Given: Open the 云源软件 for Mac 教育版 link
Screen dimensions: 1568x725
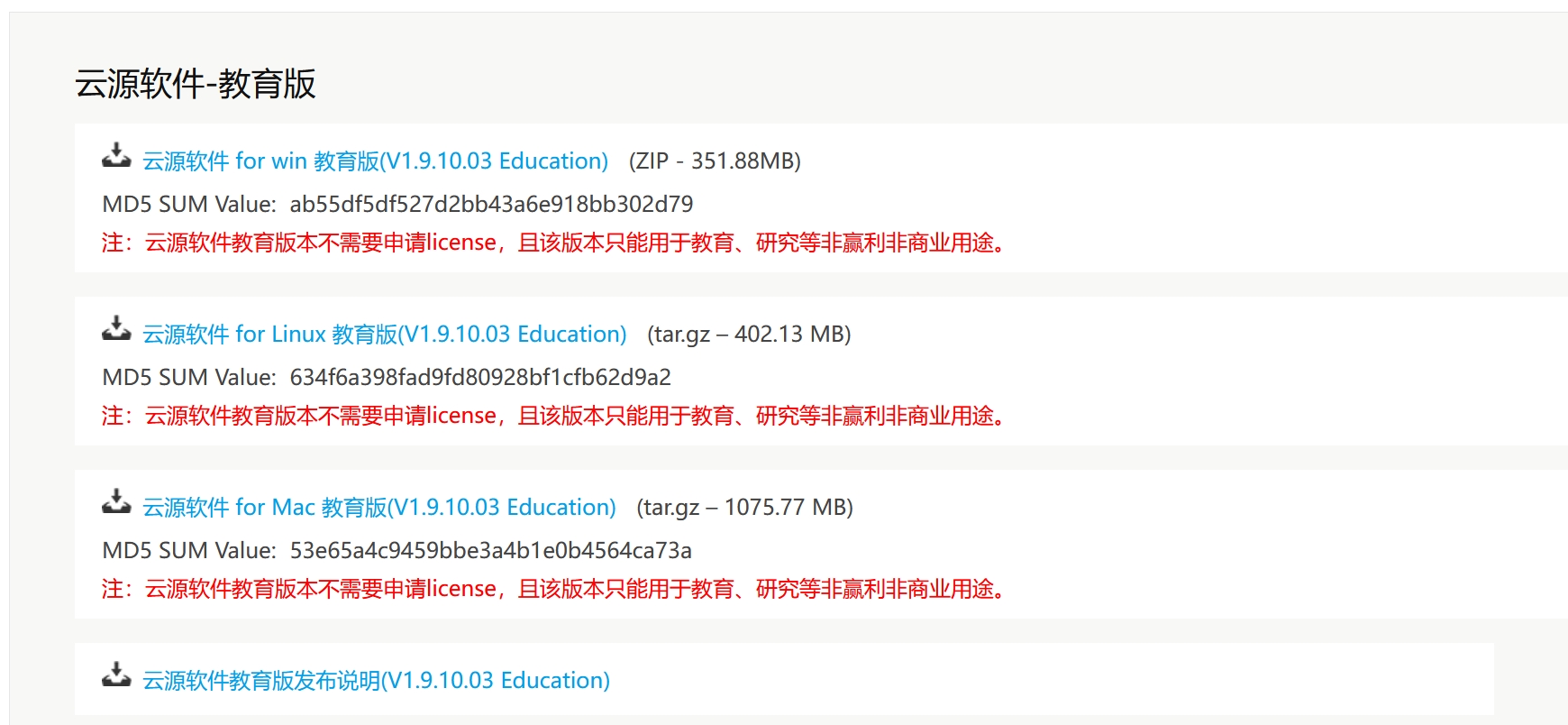Looking at the screenshot, I should [x=379, y=508].
